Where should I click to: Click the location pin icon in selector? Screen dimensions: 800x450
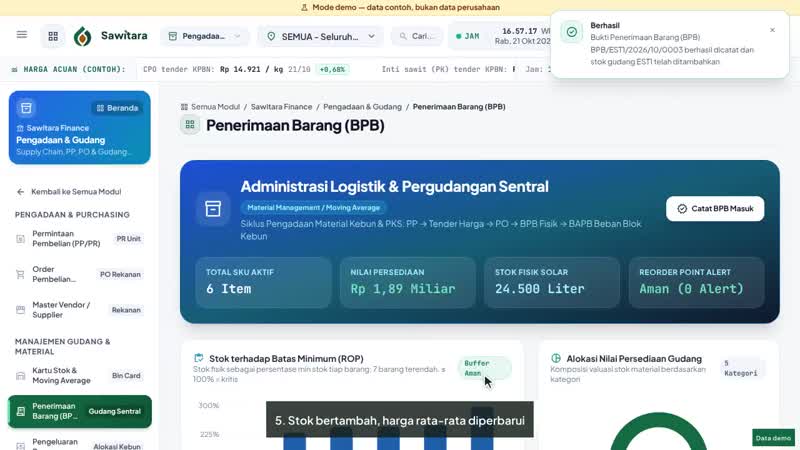pyautogui.click(x=271, y=36)
